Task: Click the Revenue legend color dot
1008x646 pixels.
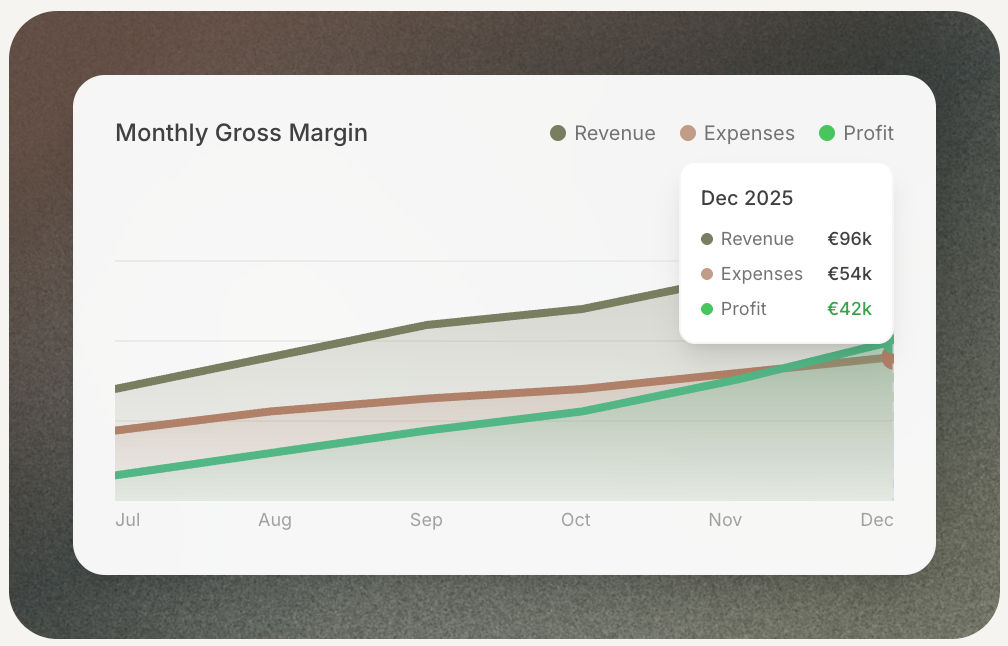Action: 558,133
